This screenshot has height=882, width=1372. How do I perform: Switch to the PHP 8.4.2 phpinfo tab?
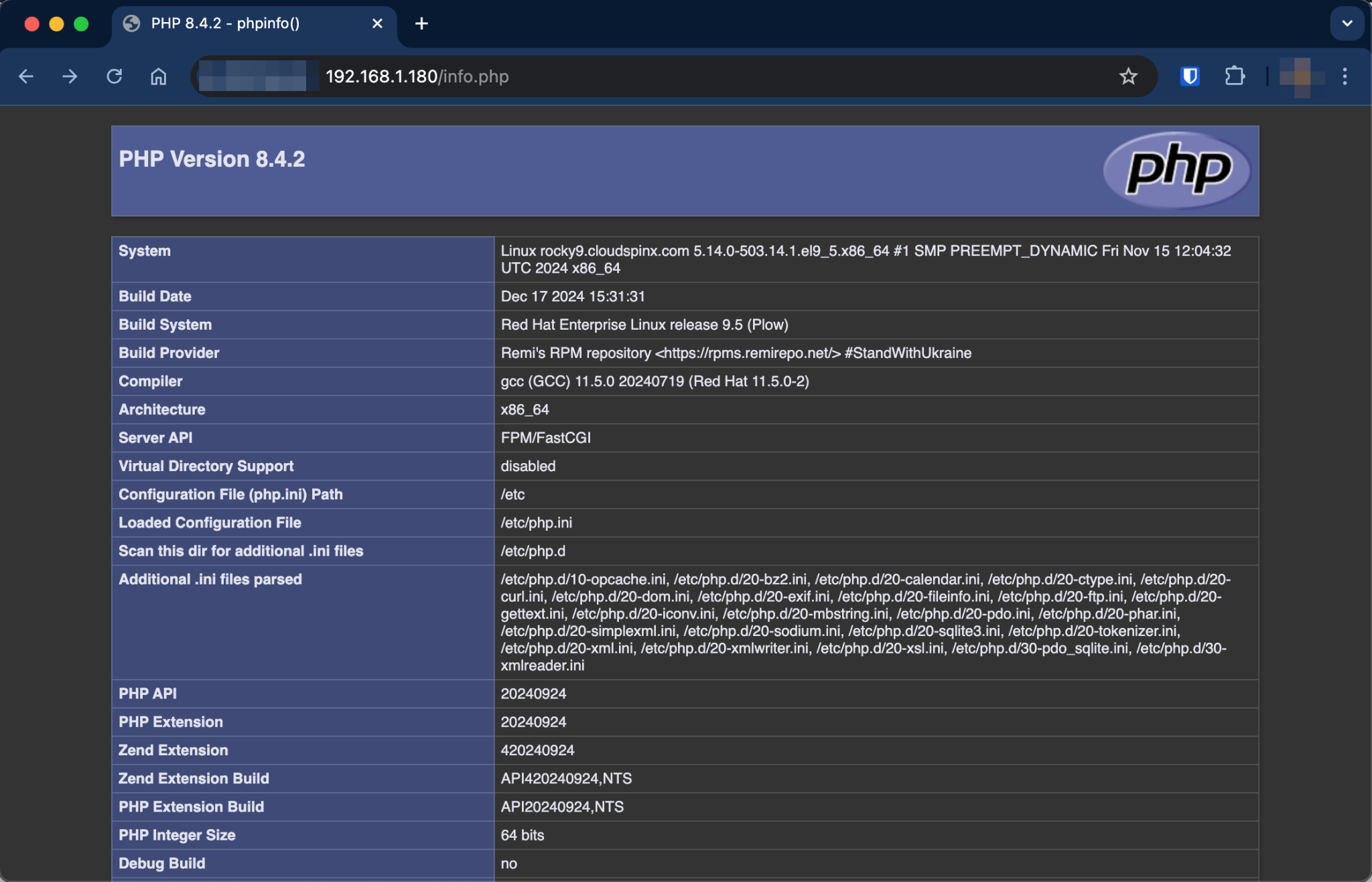click(x=228, y=23)
